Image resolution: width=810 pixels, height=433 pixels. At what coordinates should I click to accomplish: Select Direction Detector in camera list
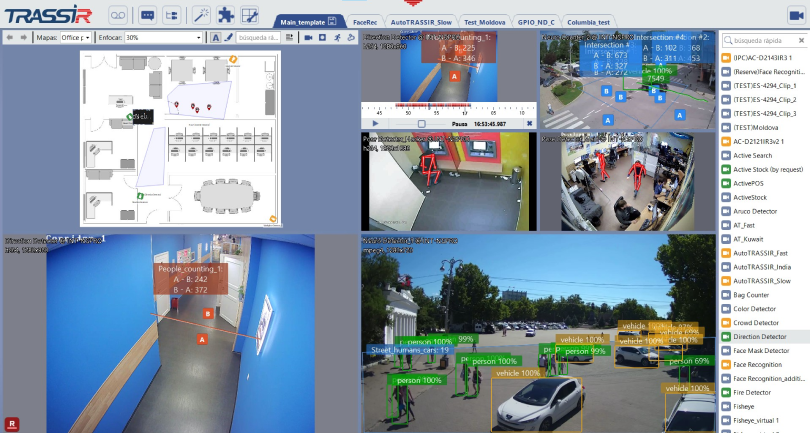pos(761,337)
